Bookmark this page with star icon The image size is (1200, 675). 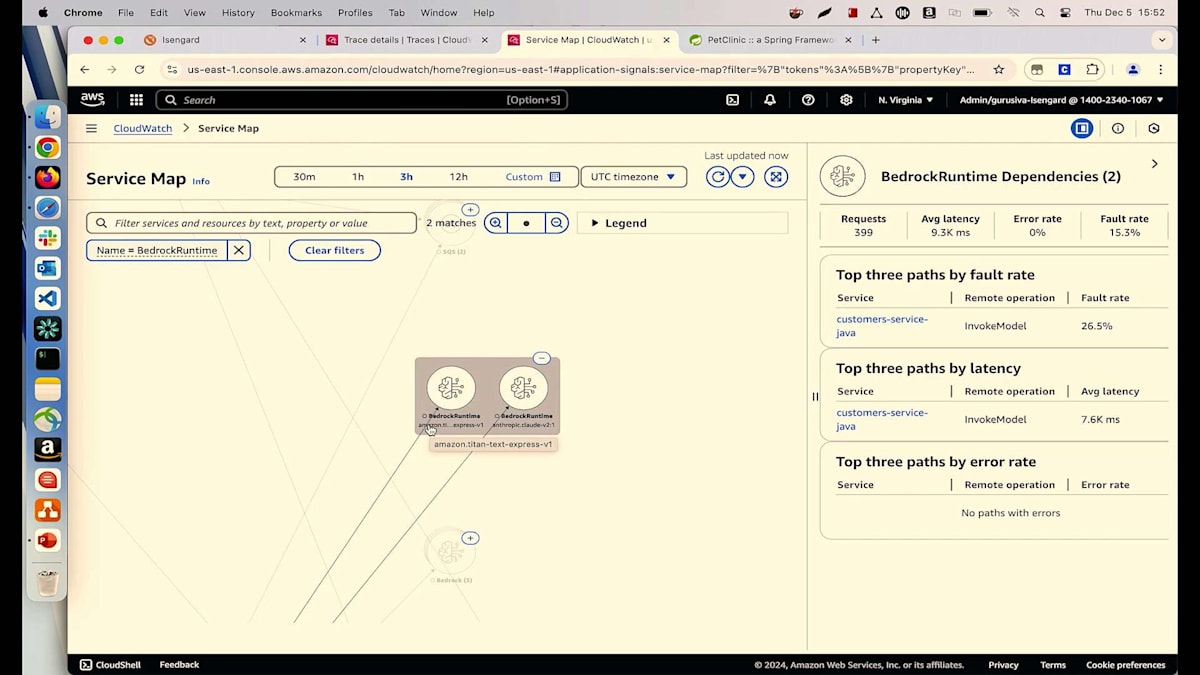click(998, 70)
